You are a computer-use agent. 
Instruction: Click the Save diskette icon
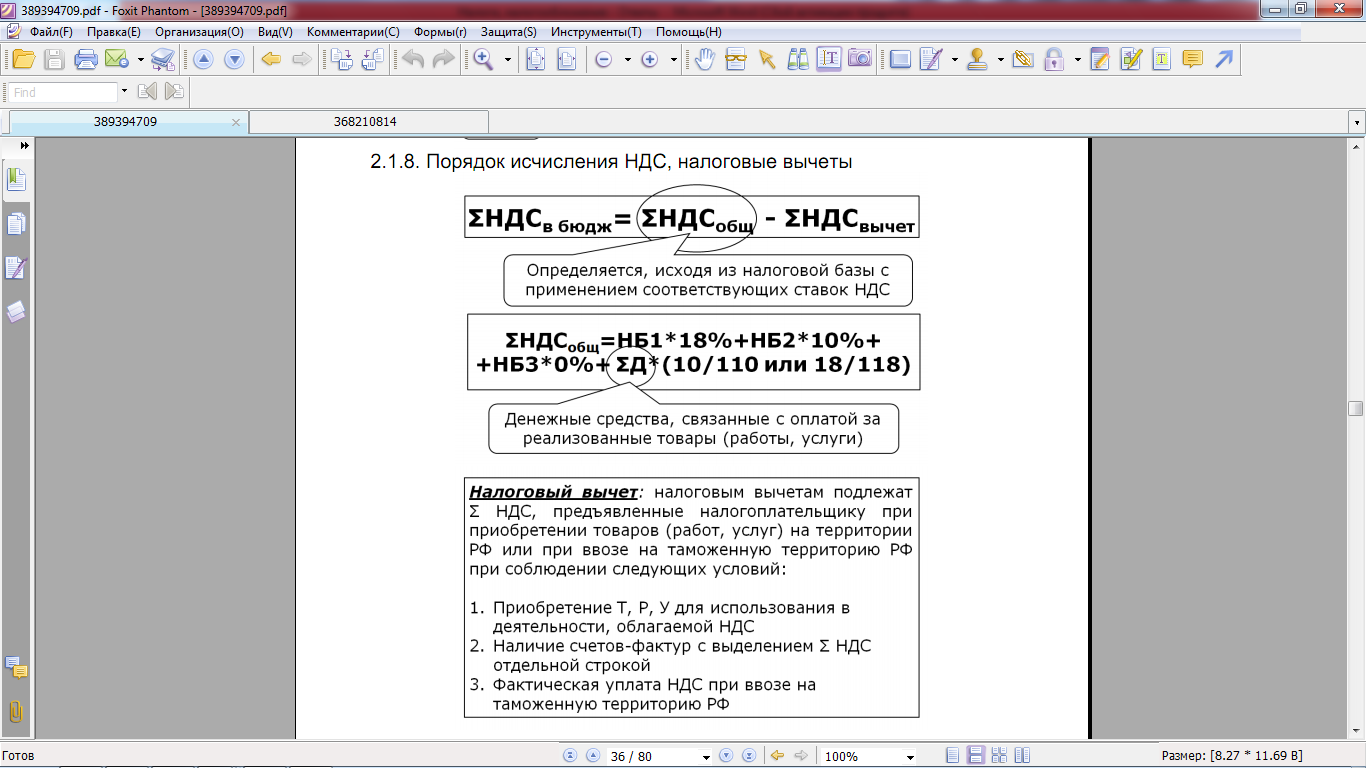click(x=54, y=59)
